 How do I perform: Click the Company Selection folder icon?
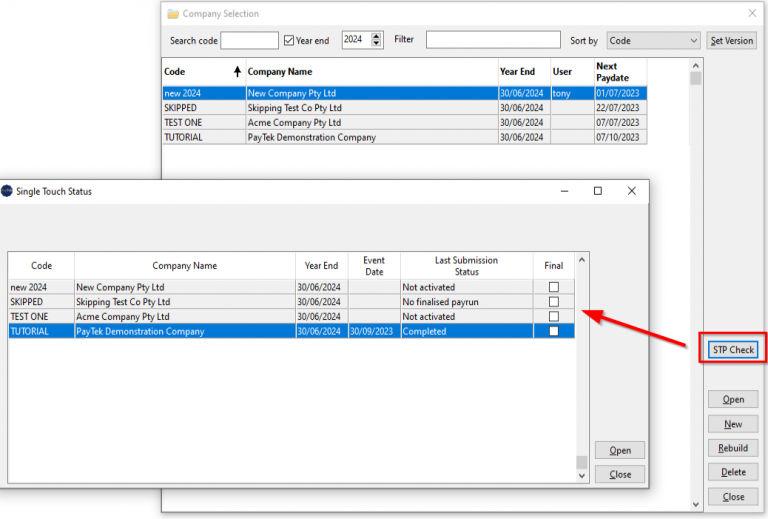click(173, 14)
